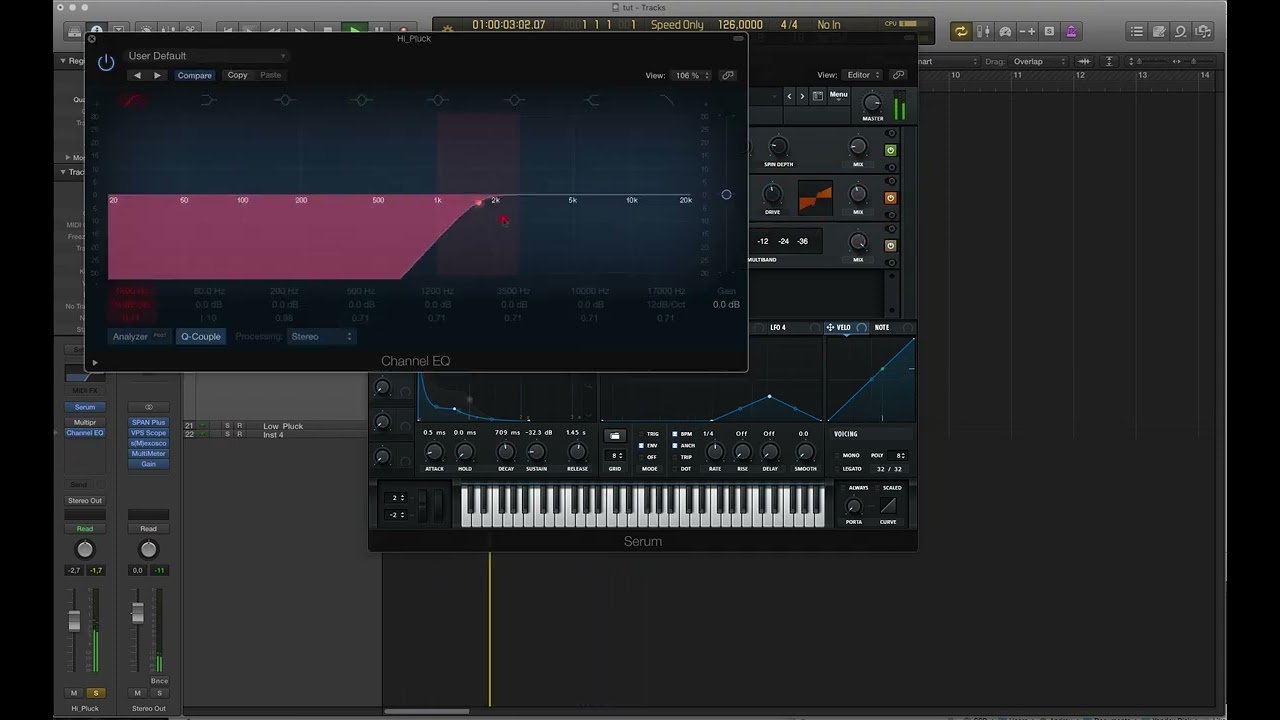Toggle the orange distortion FX power button
This screenshot has height=720, width=1280.
click(x=890, y=197)
